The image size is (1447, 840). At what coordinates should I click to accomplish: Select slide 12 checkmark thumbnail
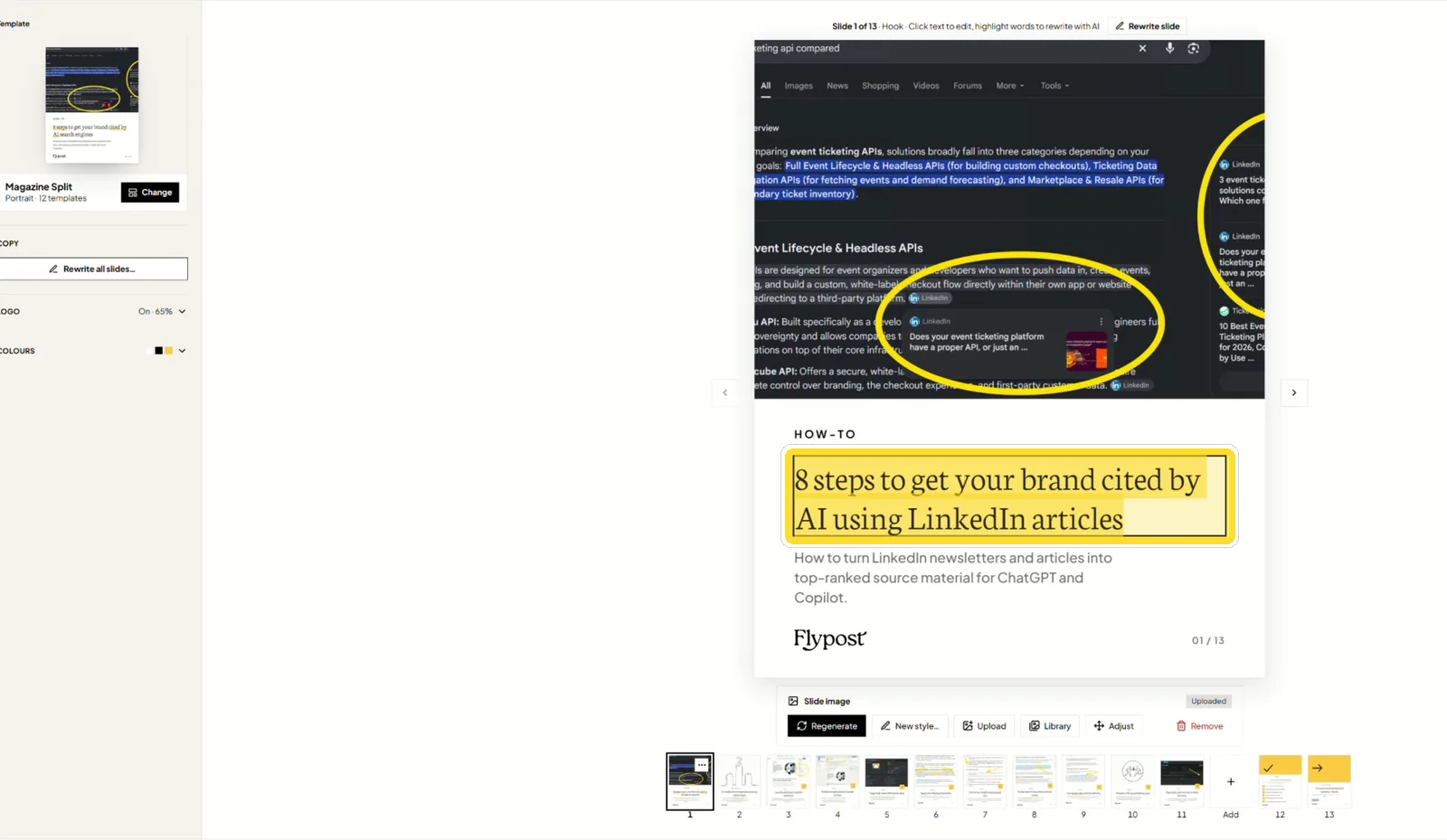(x=1280, y=781)
